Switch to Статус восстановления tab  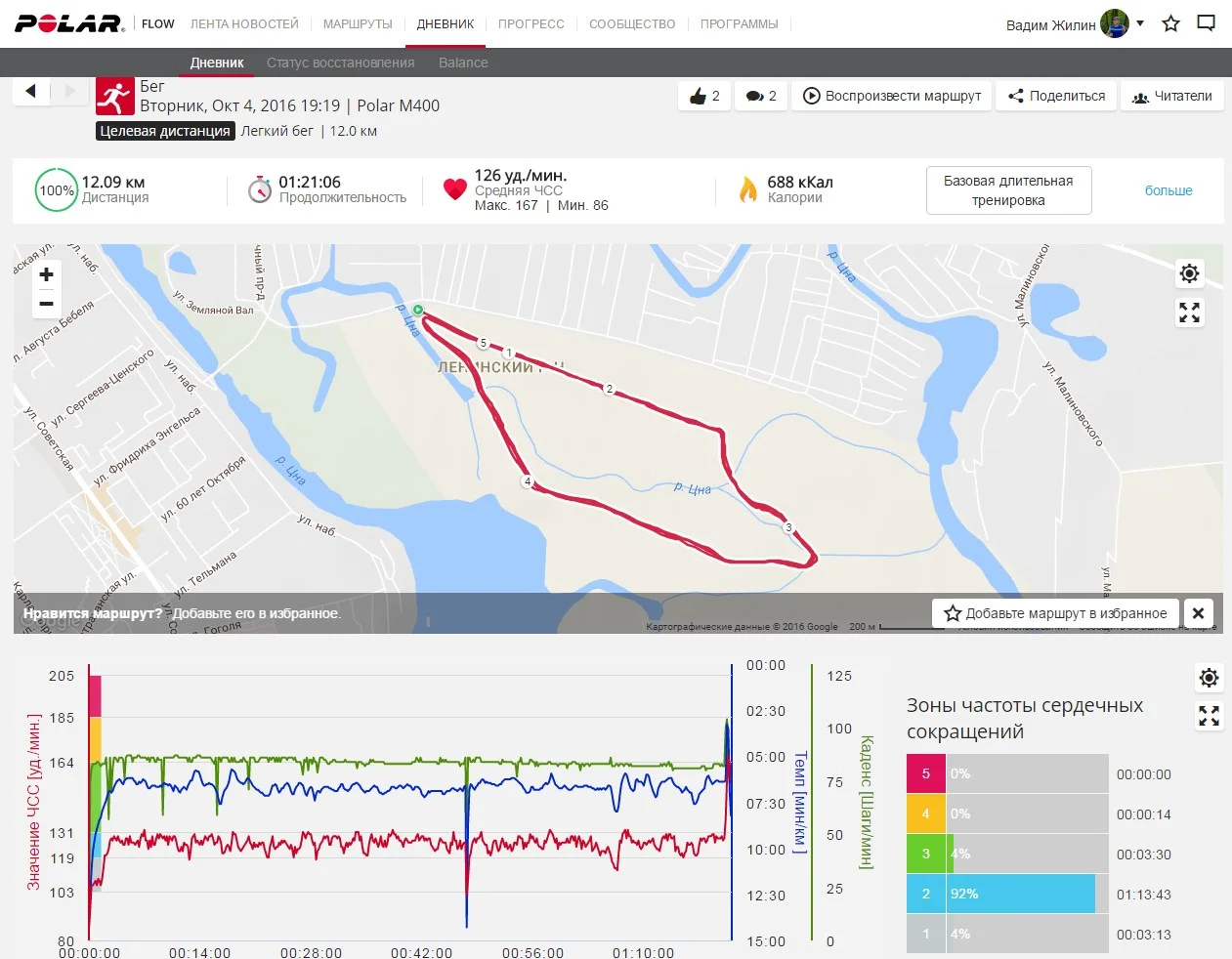(x=340, y=63)
